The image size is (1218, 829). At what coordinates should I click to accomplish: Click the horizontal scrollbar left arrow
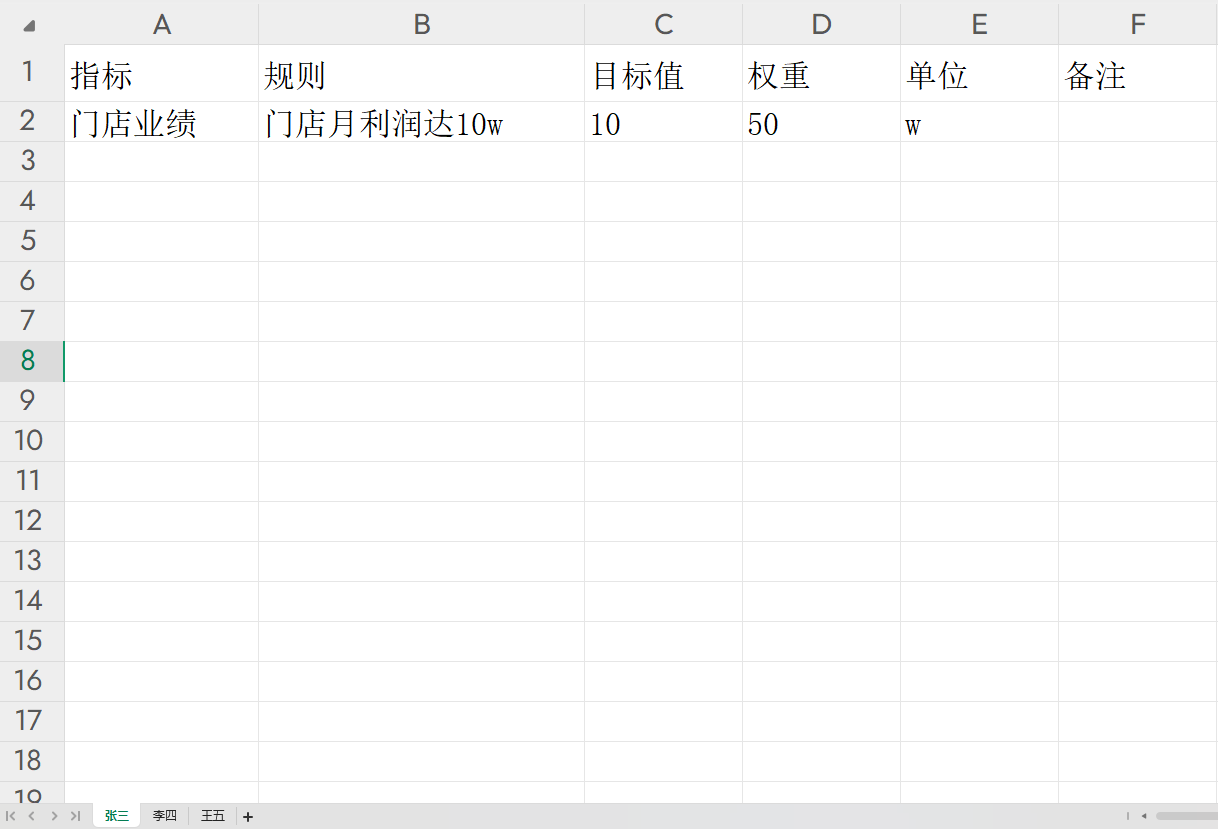pyautogui.click(x=1144, y=816)
